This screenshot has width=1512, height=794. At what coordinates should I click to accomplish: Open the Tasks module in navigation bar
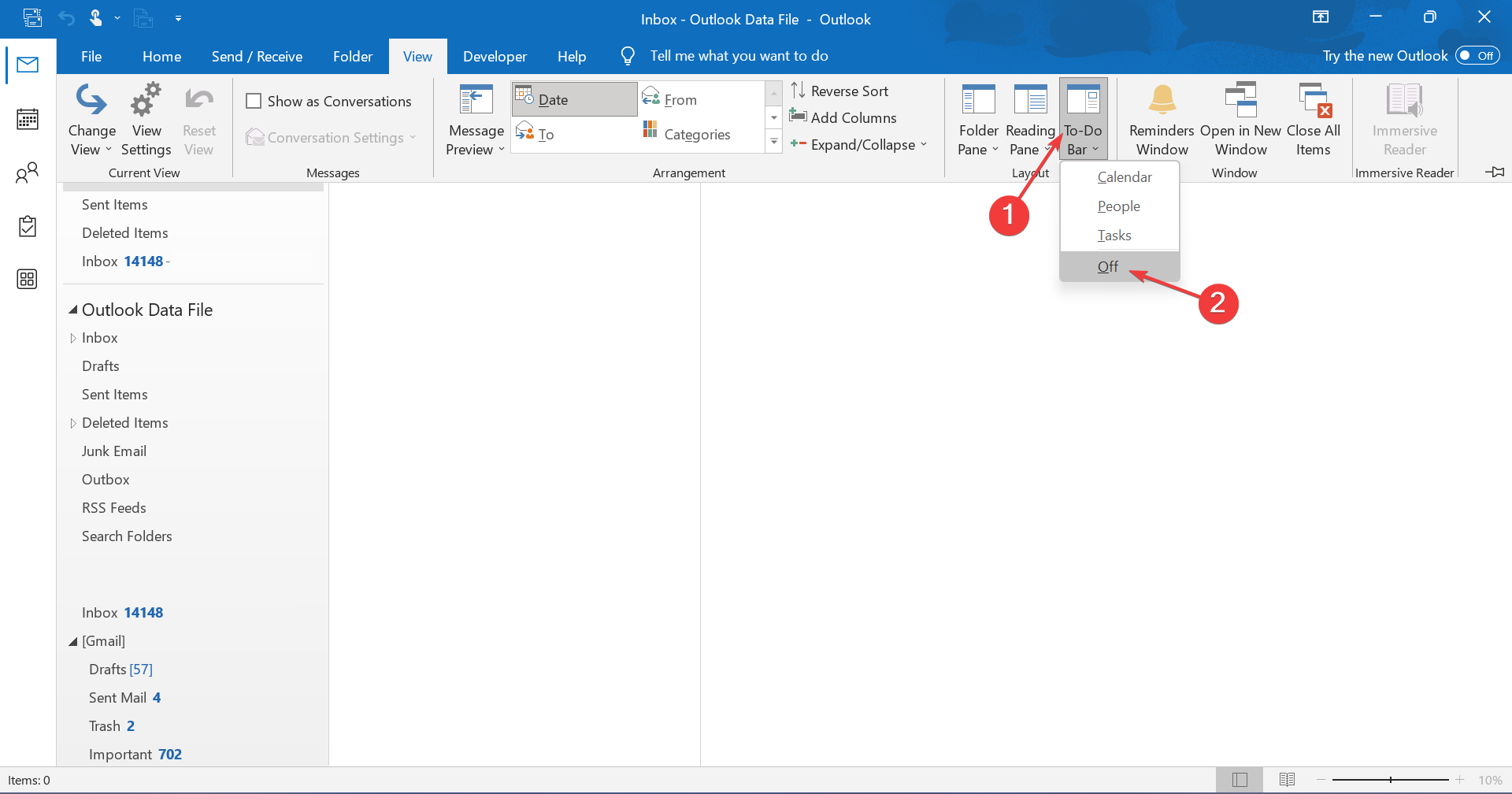28,226
